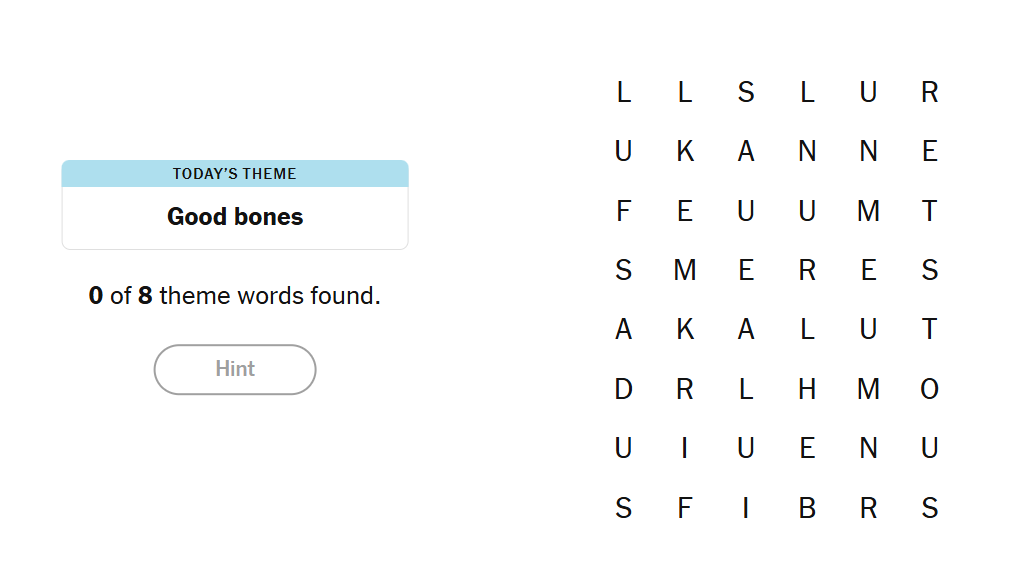Viewport: 1023px width, 580px height.
Task: Select the letter D in the grid
Action: (623, 389)
